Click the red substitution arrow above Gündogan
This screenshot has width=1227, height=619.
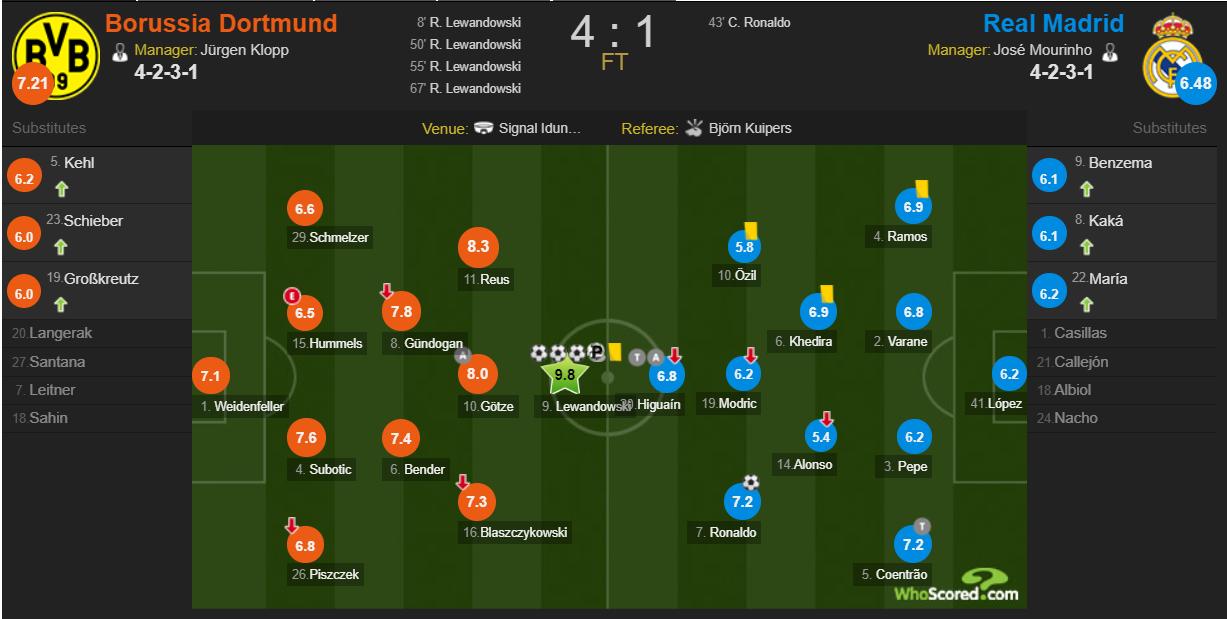387,291
